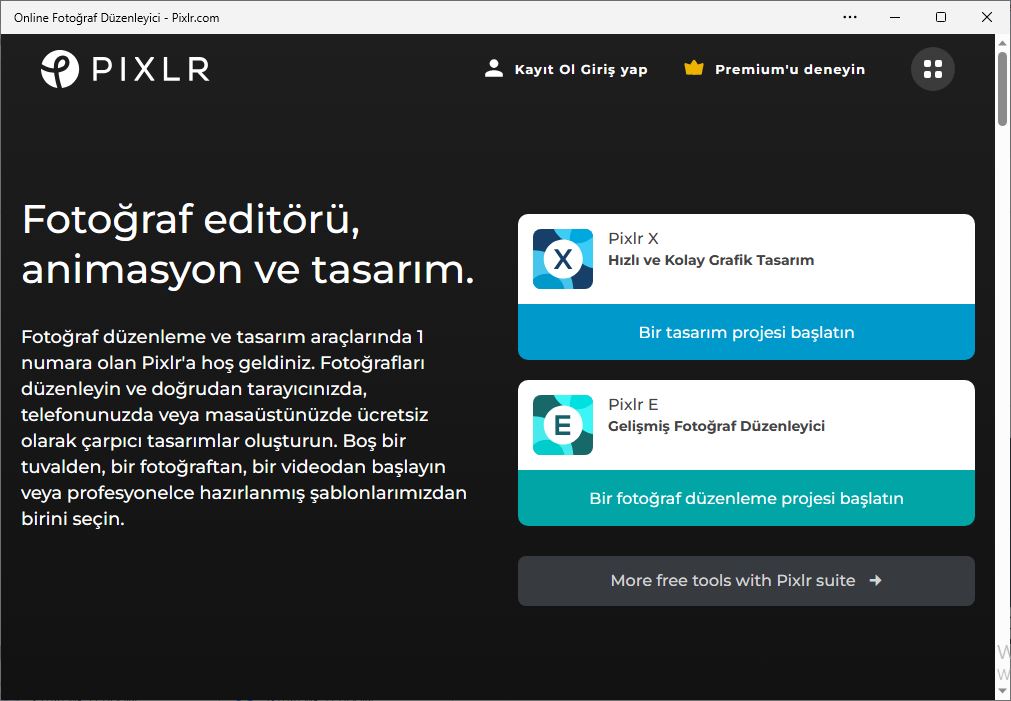The width and height of the screenshot is (1011, 701).
Task: Click Gelişmiş Fotoğraf Düzenleyici text
Action: click(716, 426)
